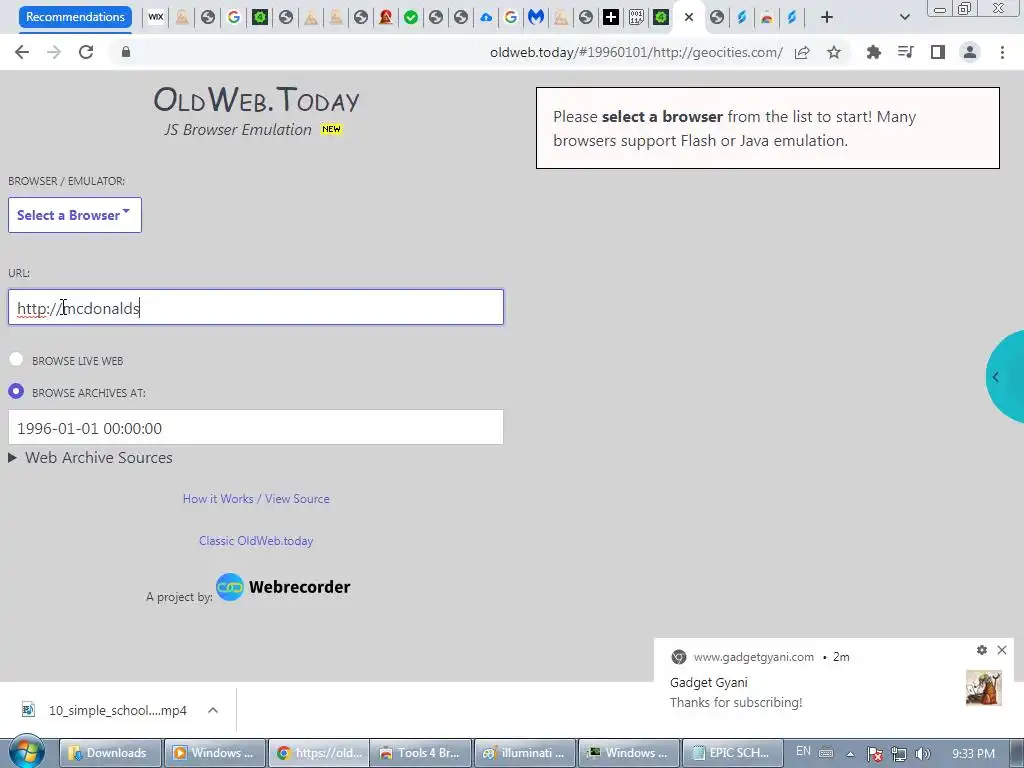This screenshot has width=1024, height=768.
Task: Switch to Chrome https://old... taskbar button
Action: tap(319, 753)
